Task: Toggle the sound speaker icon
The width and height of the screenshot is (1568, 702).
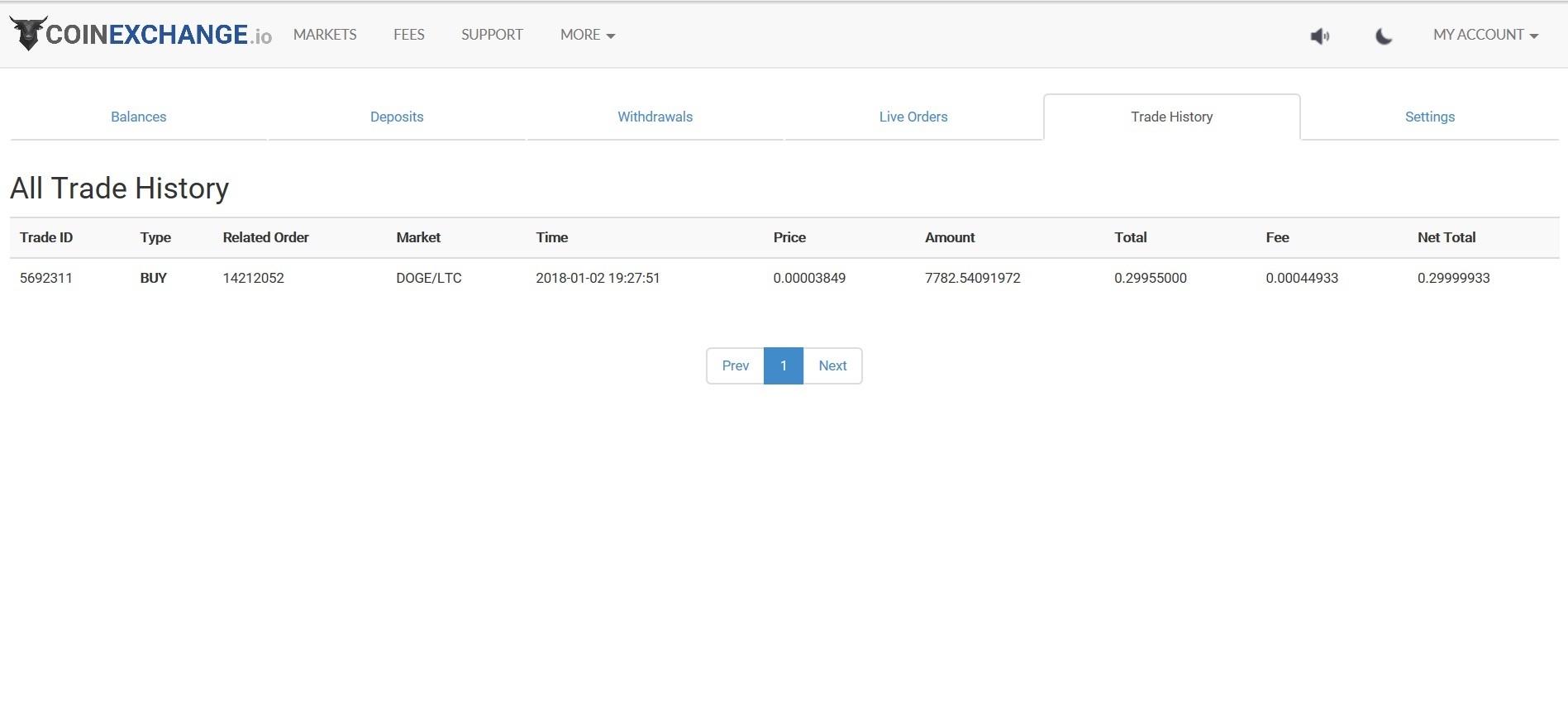Action: (x=1320, y=36)
